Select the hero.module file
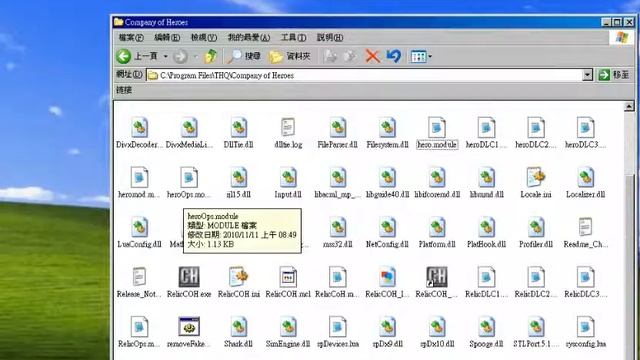Viewport: 640px width, 360px height. pyautogui.click(x=437, y=133)
